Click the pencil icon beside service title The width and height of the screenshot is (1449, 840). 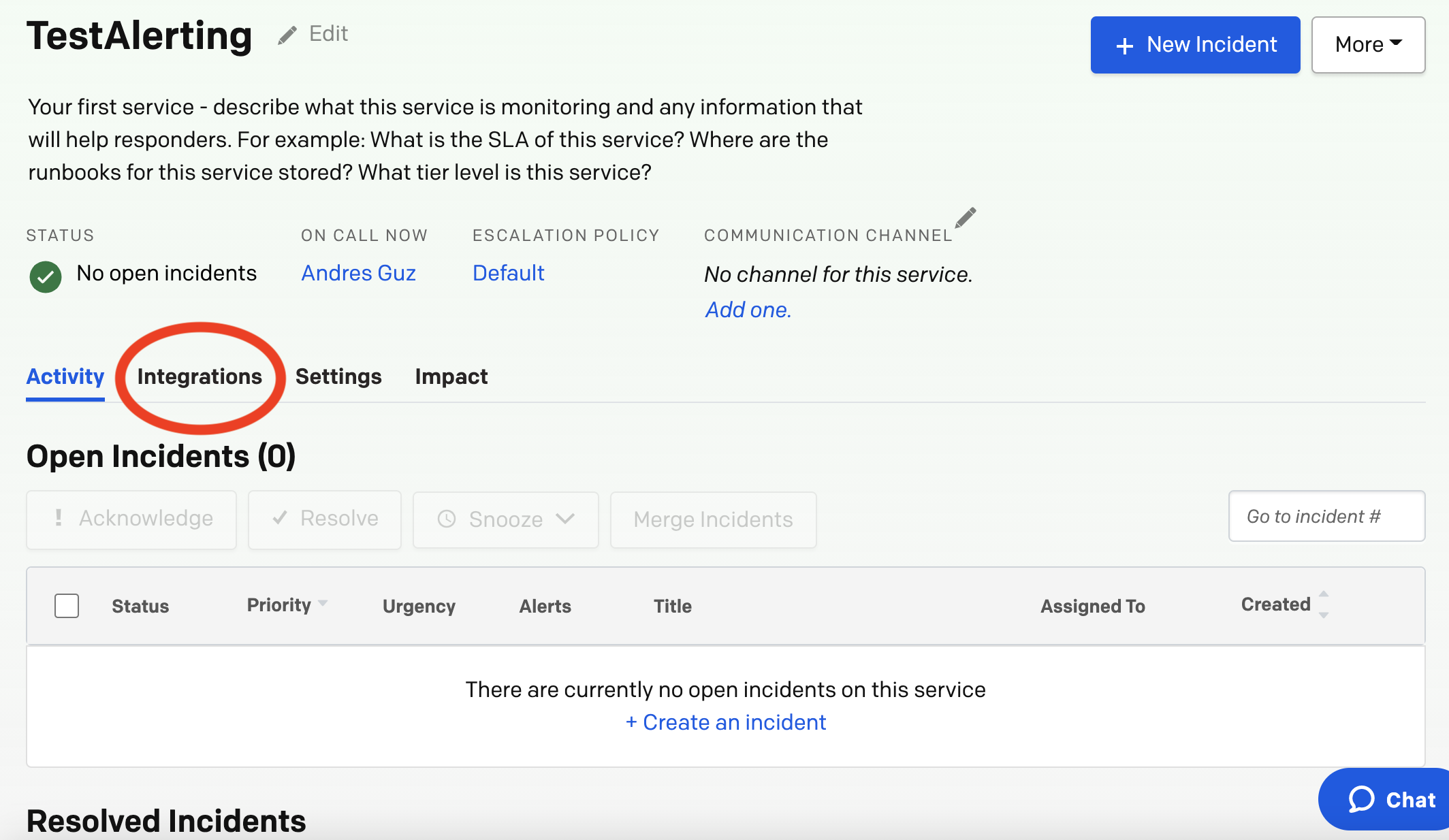pos(287,35)
